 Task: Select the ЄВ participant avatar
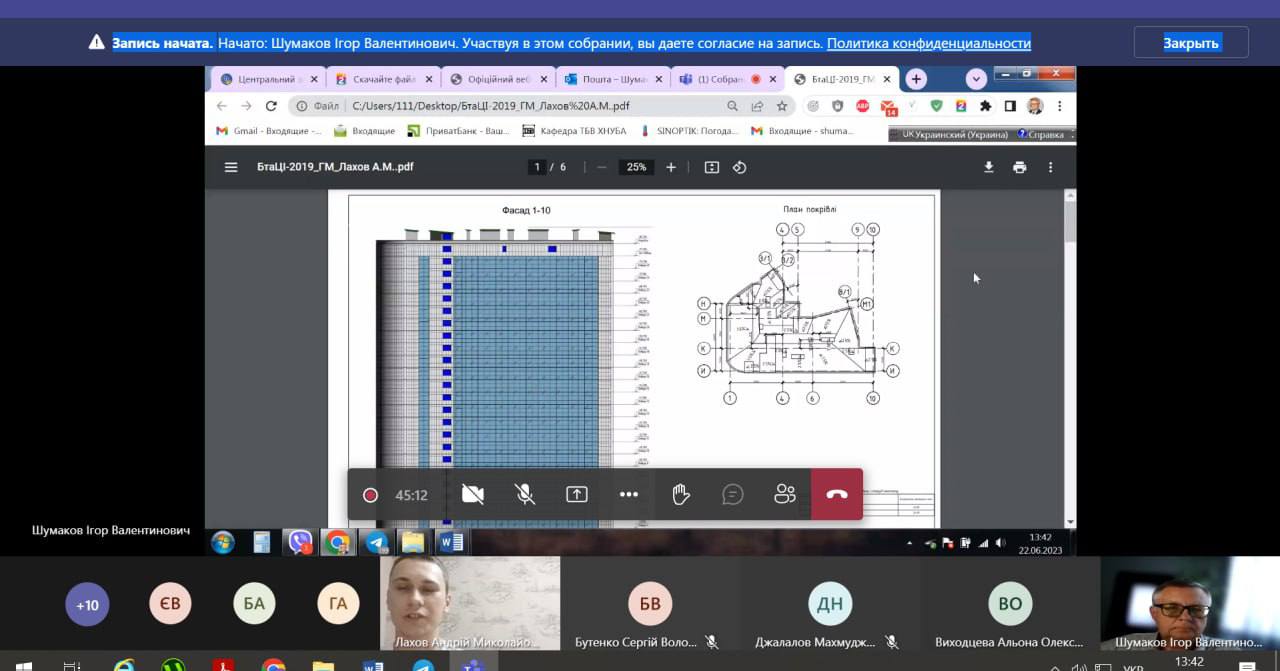[171, 604]
